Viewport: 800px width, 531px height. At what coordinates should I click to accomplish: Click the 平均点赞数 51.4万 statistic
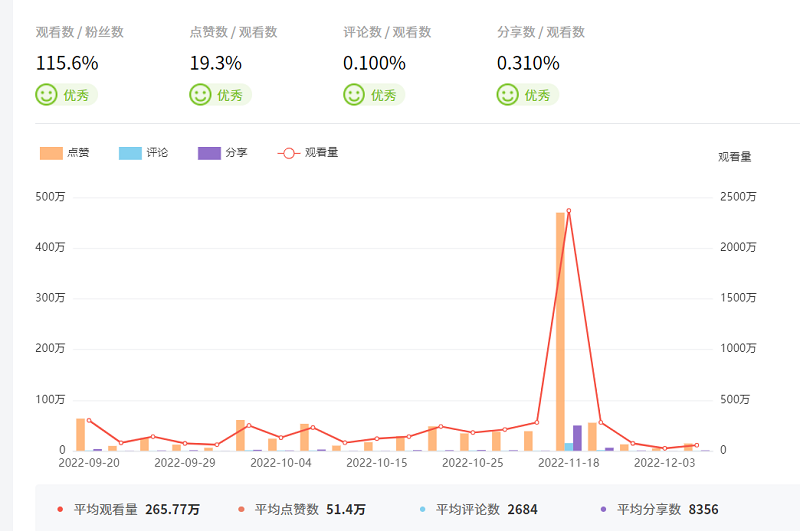310,509
